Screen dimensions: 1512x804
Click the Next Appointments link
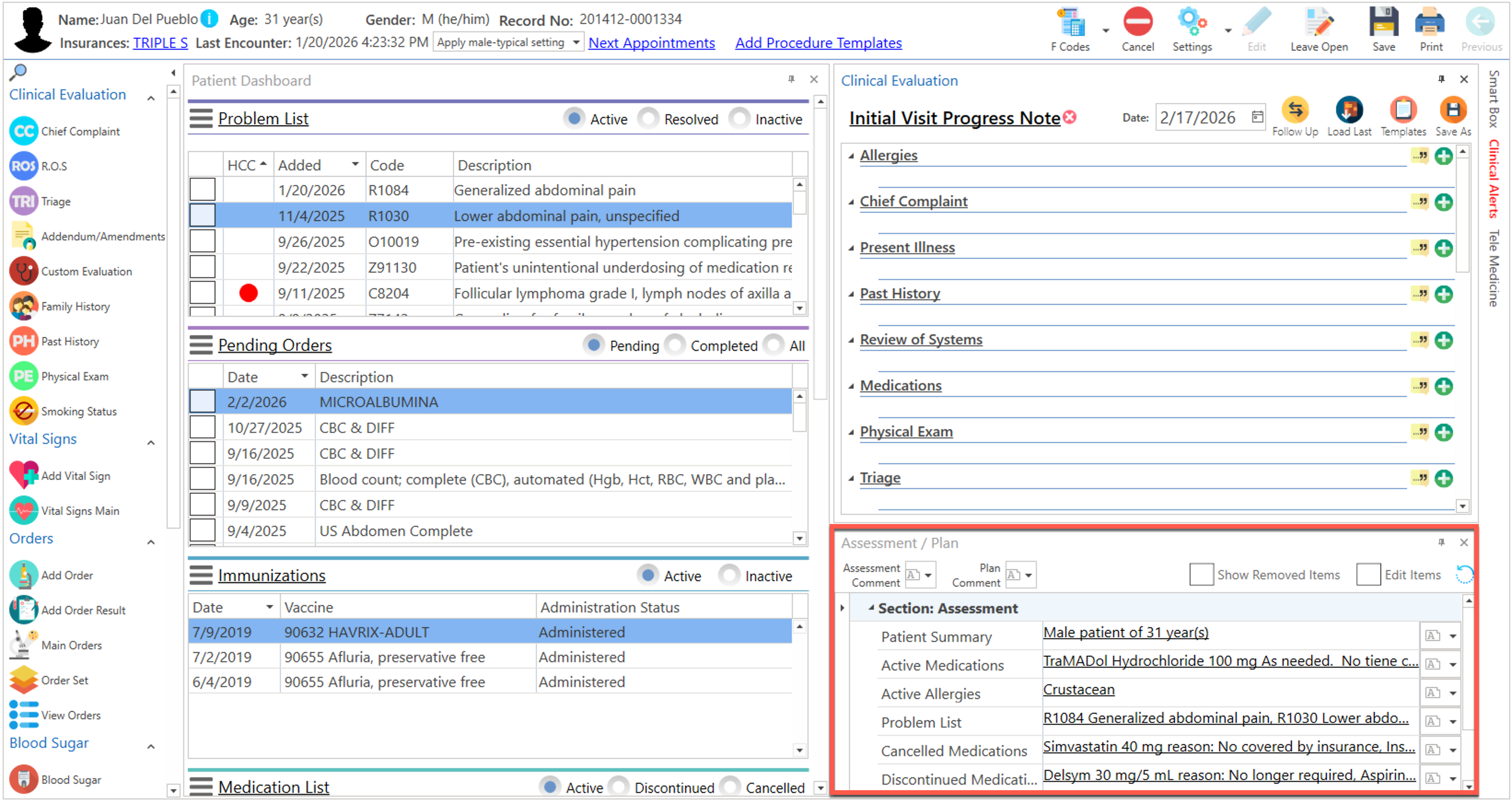pos(651,43)
